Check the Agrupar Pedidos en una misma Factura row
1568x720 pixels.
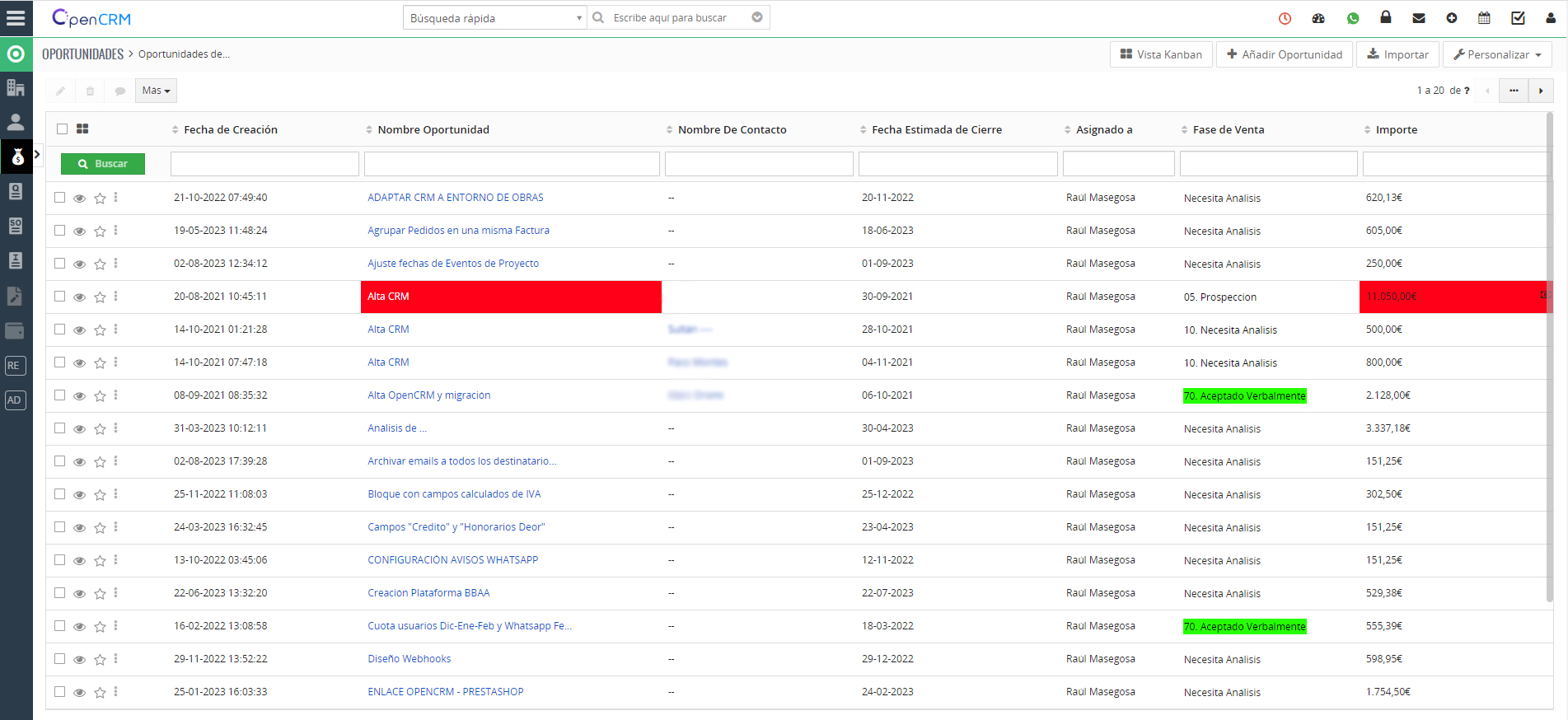59,230
